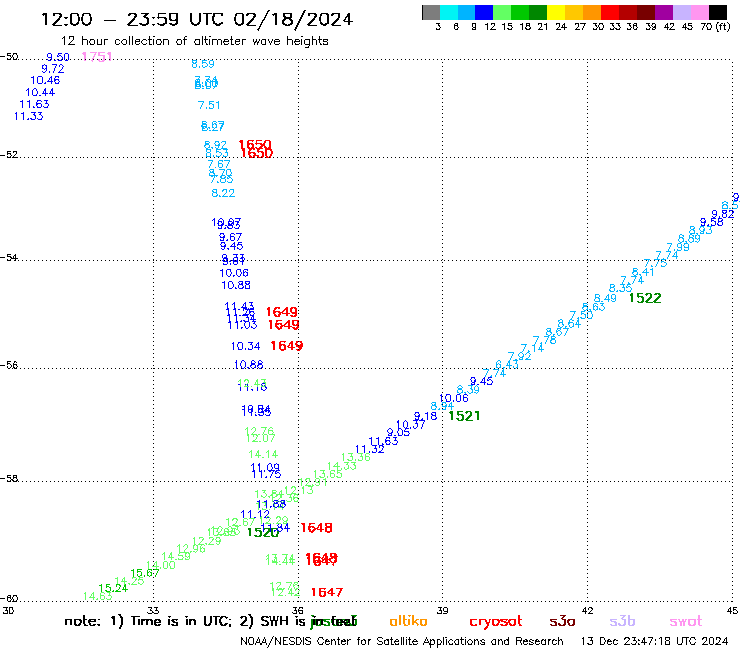This screenshot has height=650, width=740.
Task: Click the green wave height 14.14
Action: click(263, 455)
